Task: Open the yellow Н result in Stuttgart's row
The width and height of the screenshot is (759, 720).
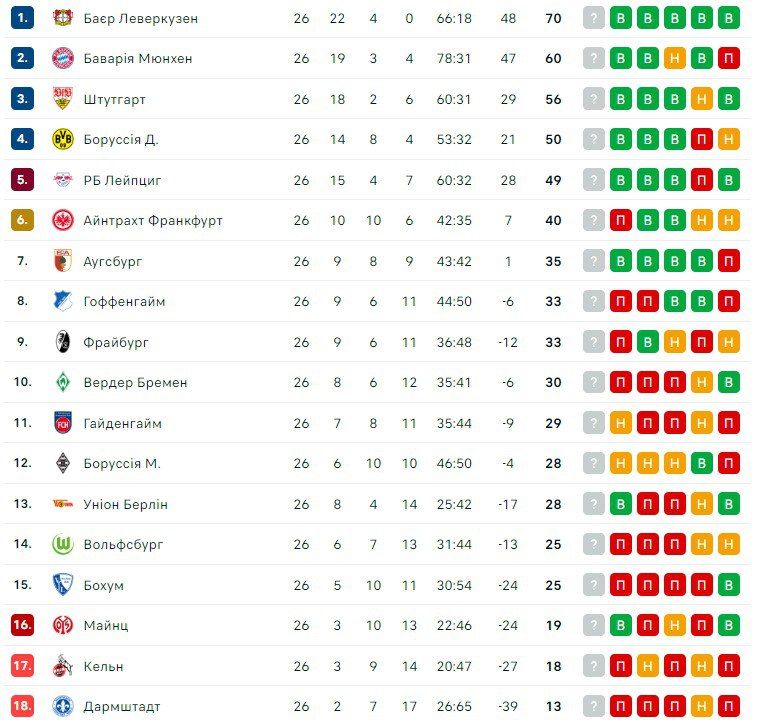Action: click(x=702, y=99)
